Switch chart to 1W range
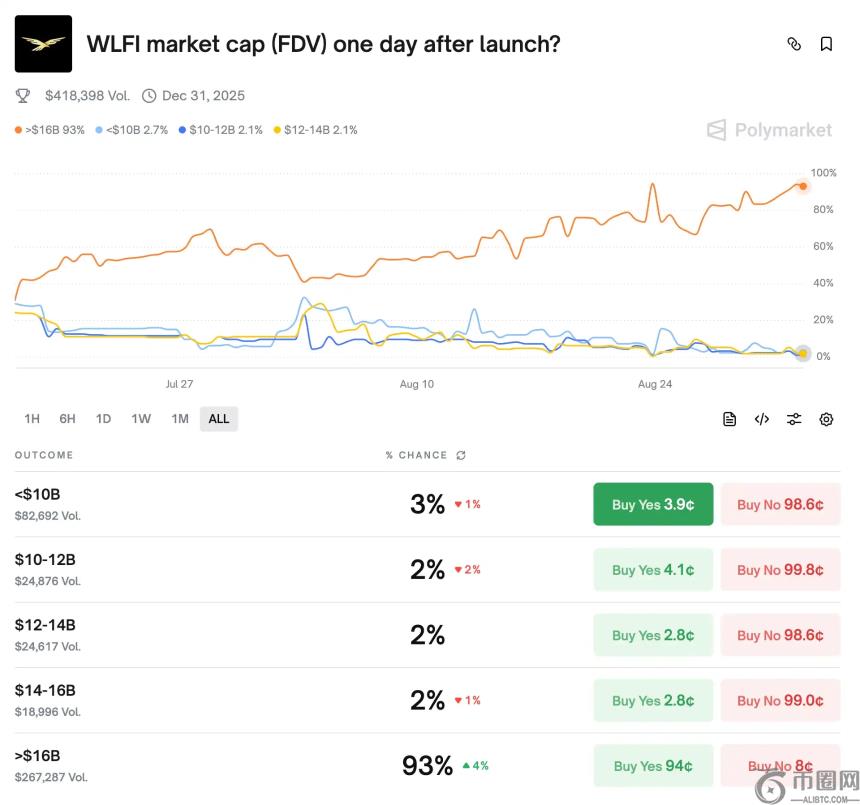The width and height of the screenshot is (860, 805). coord(141,419)
